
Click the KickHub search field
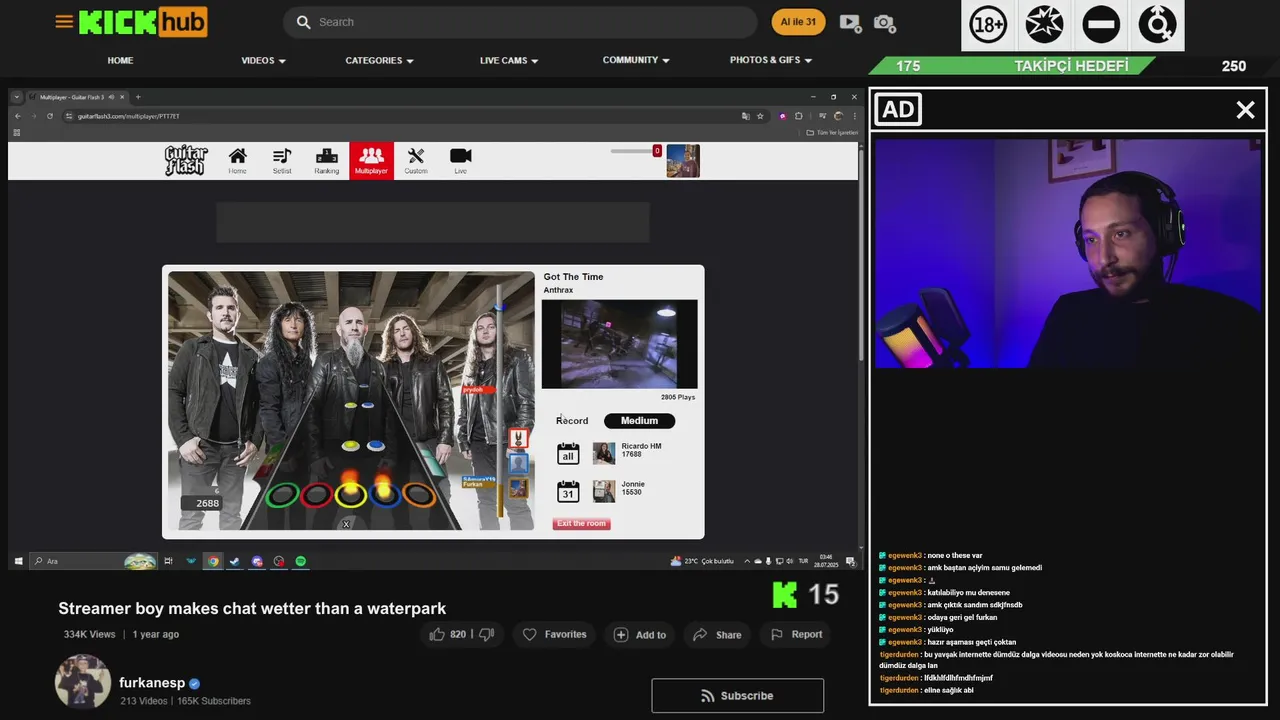(520, 22)
